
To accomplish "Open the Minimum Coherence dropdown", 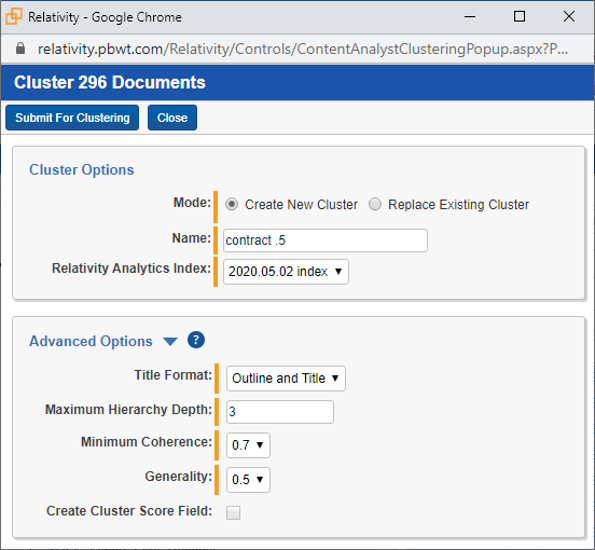I will [x=248, y=445].
